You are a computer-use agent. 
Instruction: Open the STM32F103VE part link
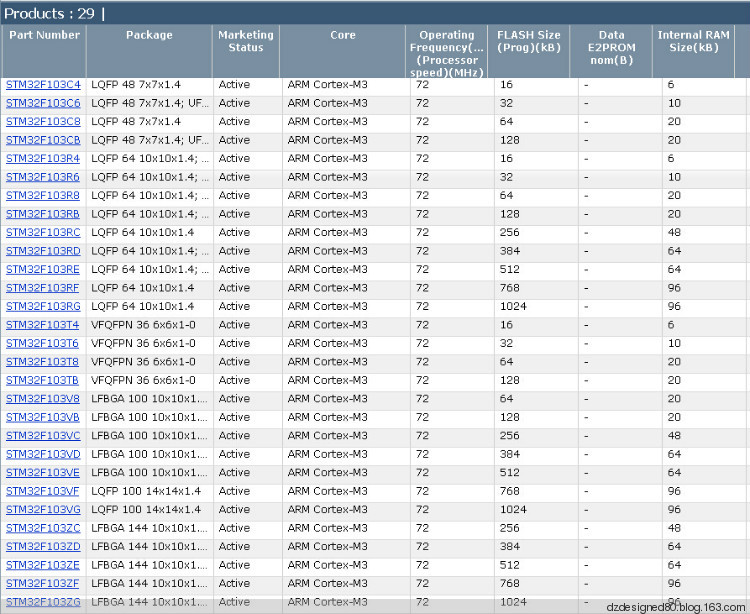point(43,473)
